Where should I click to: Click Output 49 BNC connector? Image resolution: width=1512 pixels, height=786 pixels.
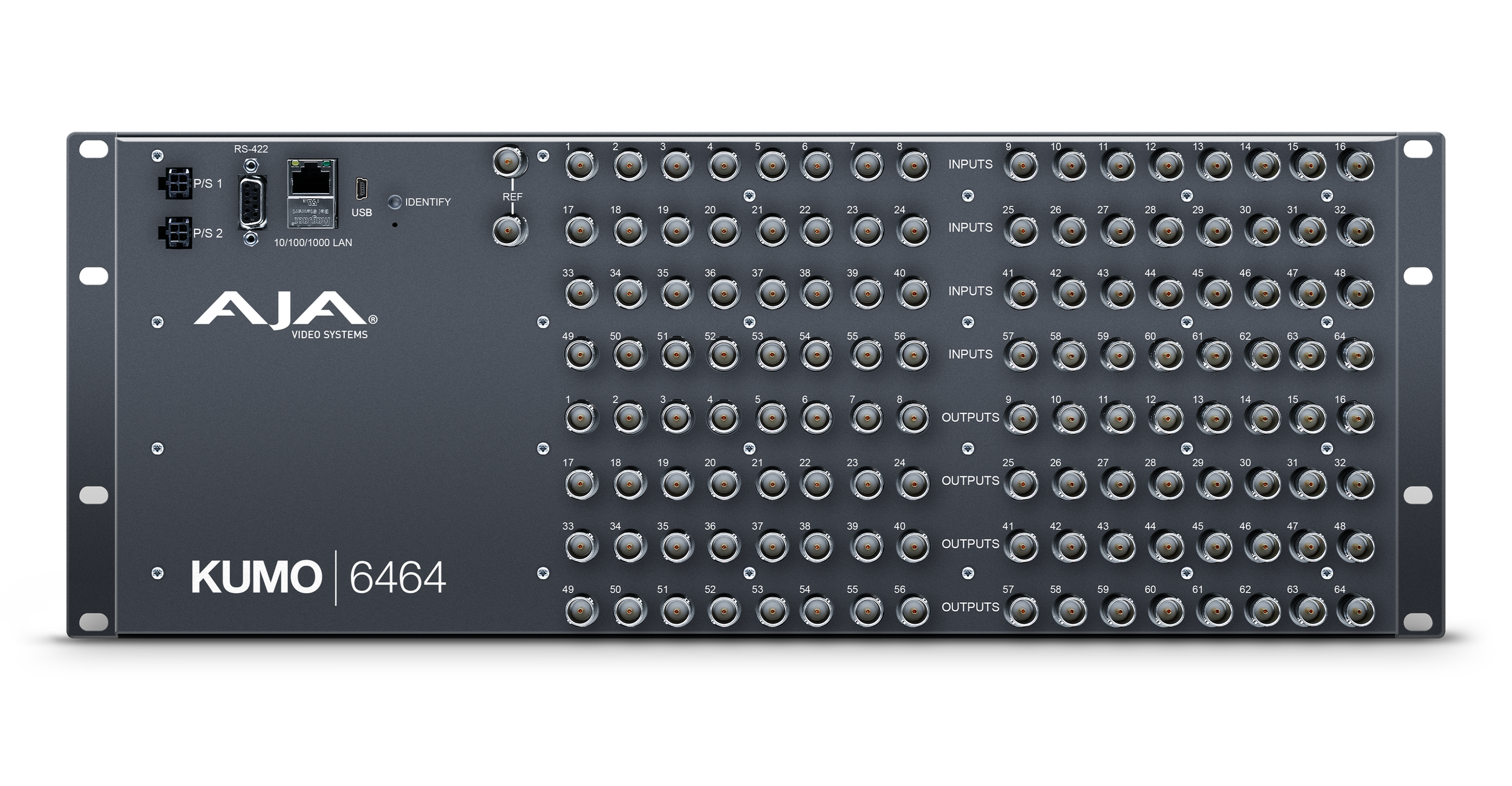point(581,609)
